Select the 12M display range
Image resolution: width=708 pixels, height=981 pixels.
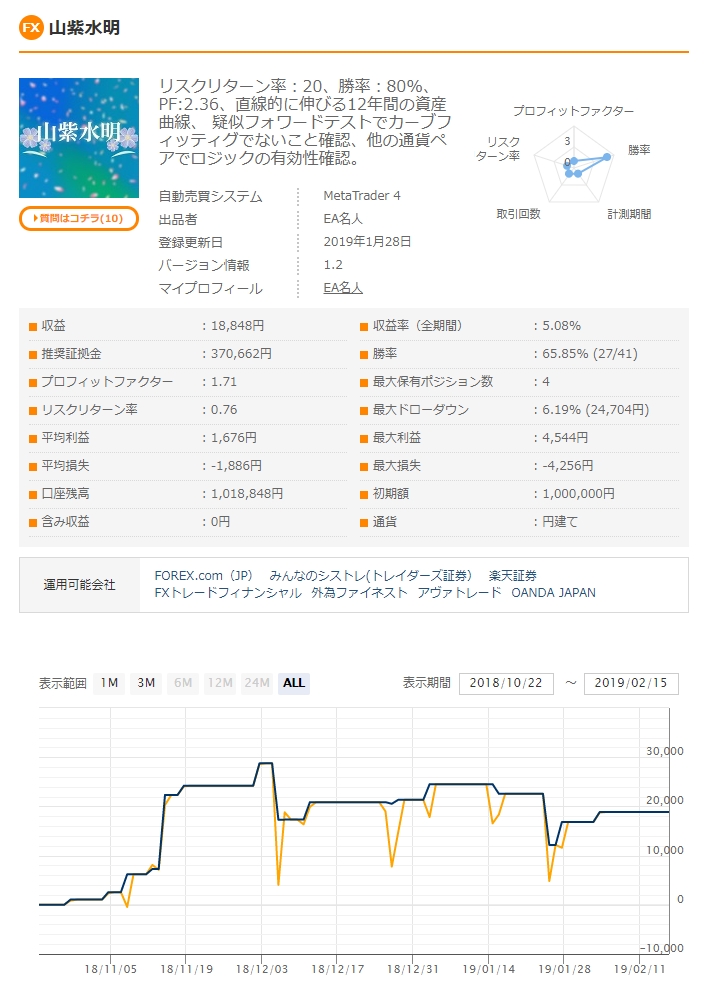click(220, 683)
